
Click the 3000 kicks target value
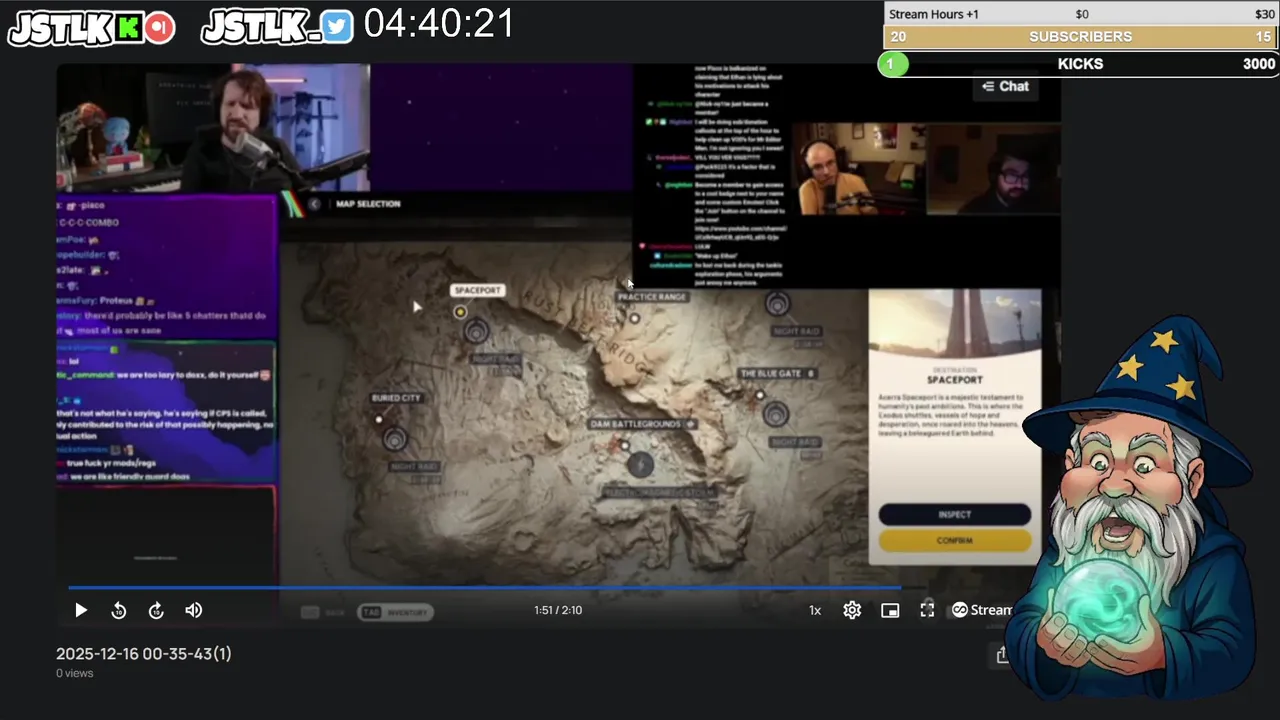coord(1259,64)
